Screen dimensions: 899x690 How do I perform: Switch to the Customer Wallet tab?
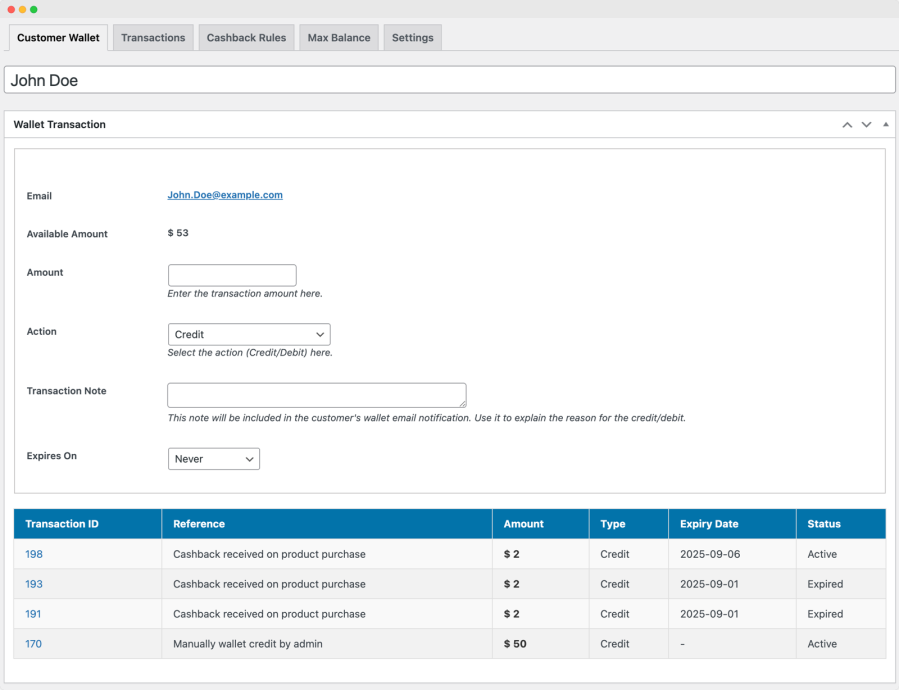(x=58, y=38)
